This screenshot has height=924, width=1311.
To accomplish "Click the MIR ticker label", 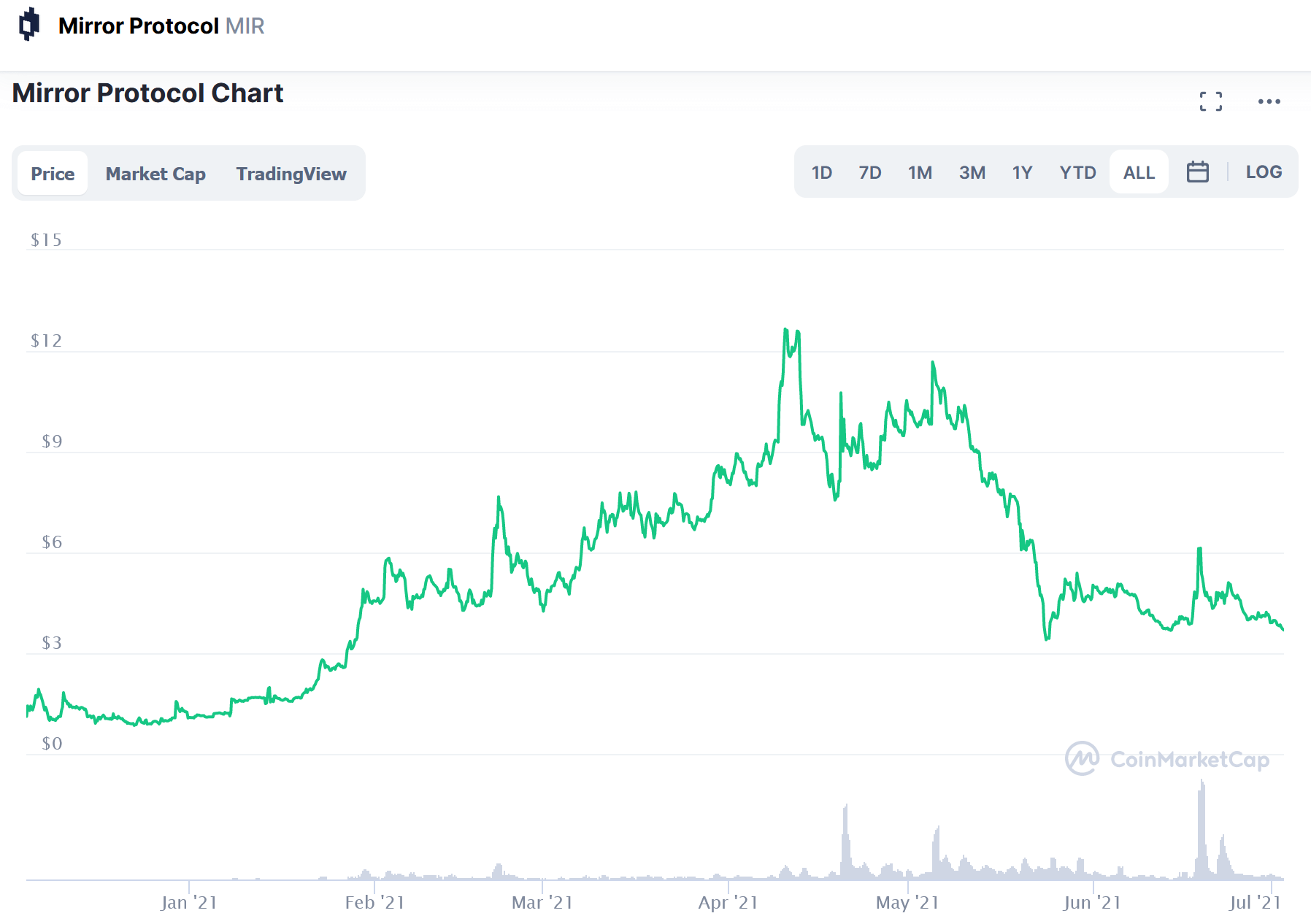I will pyautogui.click(x=245, y=26).
